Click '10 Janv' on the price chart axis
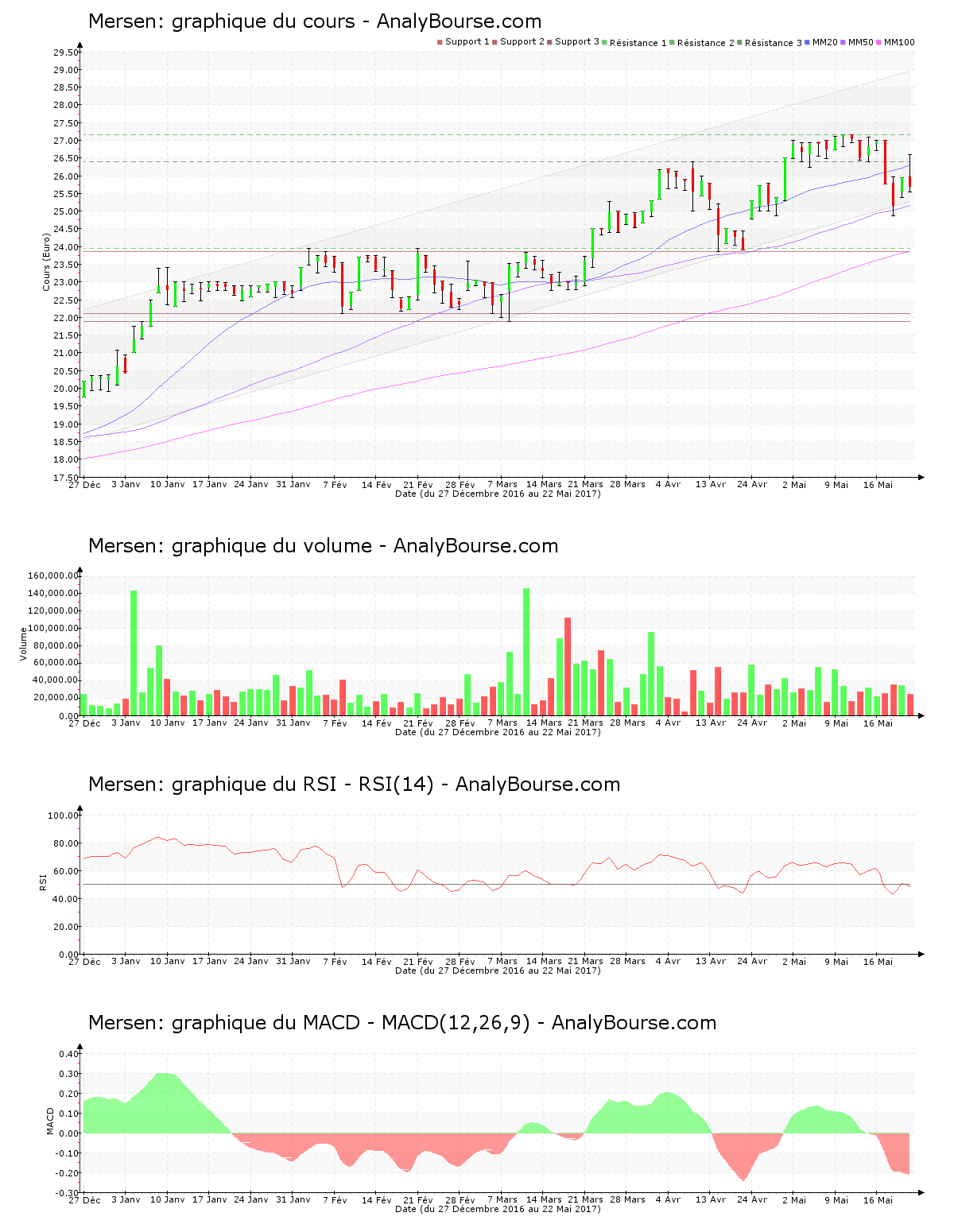Screen dimensions: 954x1232 168,484
